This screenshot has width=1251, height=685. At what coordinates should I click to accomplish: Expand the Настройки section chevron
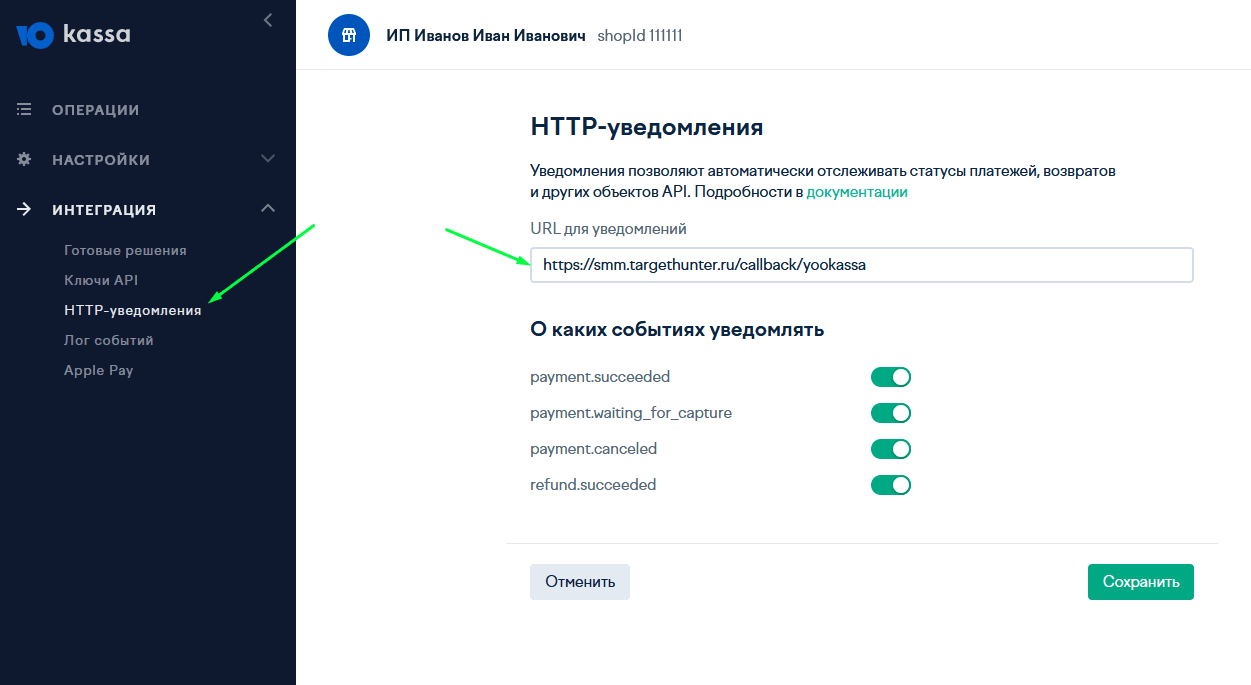pos(267,159)
